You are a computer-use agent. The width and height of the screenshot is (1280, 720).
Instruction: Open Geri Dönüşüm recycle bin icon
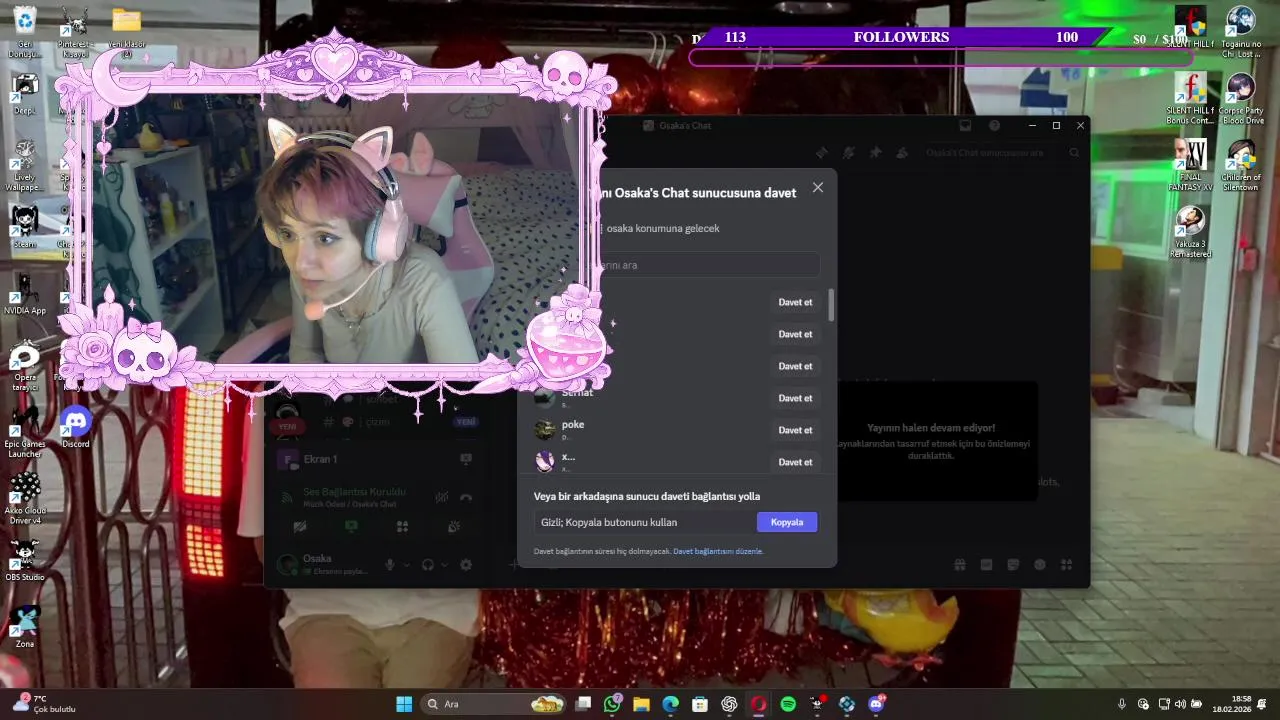[25, 31]
